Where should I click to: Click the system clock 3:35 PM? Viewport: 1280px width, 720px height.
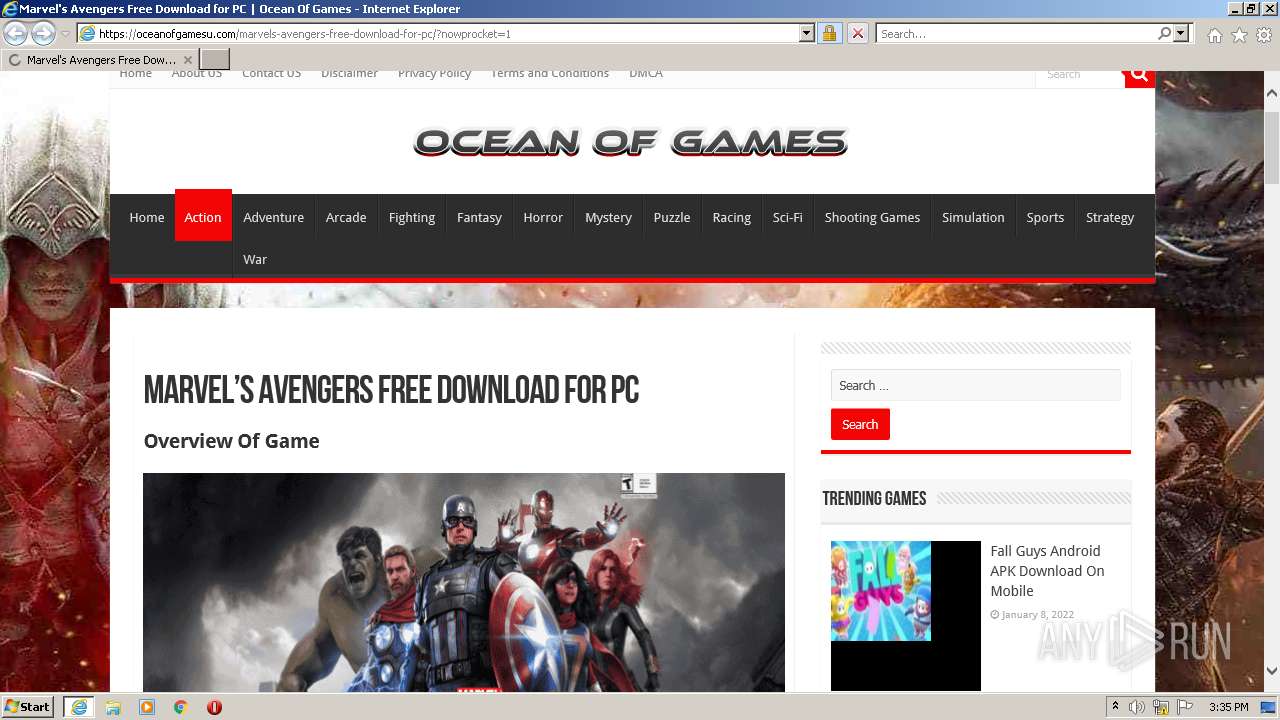[x=1228, y=707]
